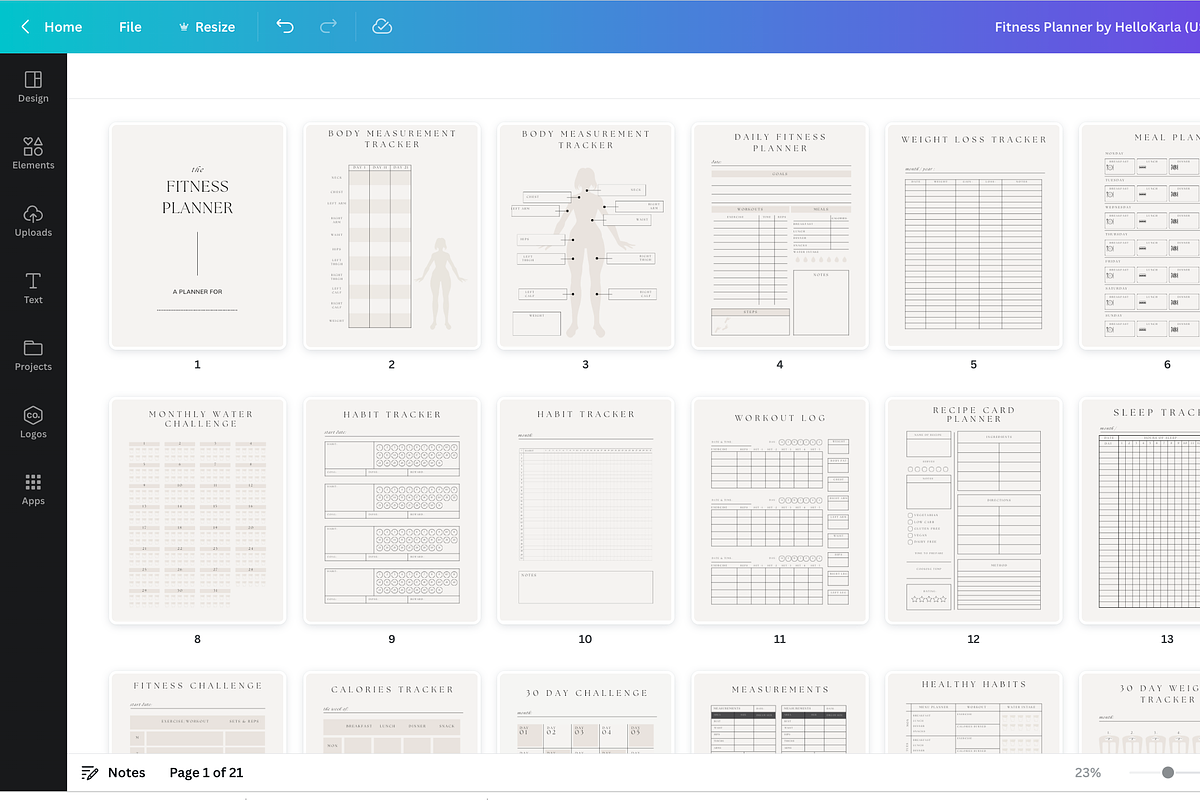Go back using the Home chevron
Screen dimensions: 1200x800
click(x=25, y=27)
